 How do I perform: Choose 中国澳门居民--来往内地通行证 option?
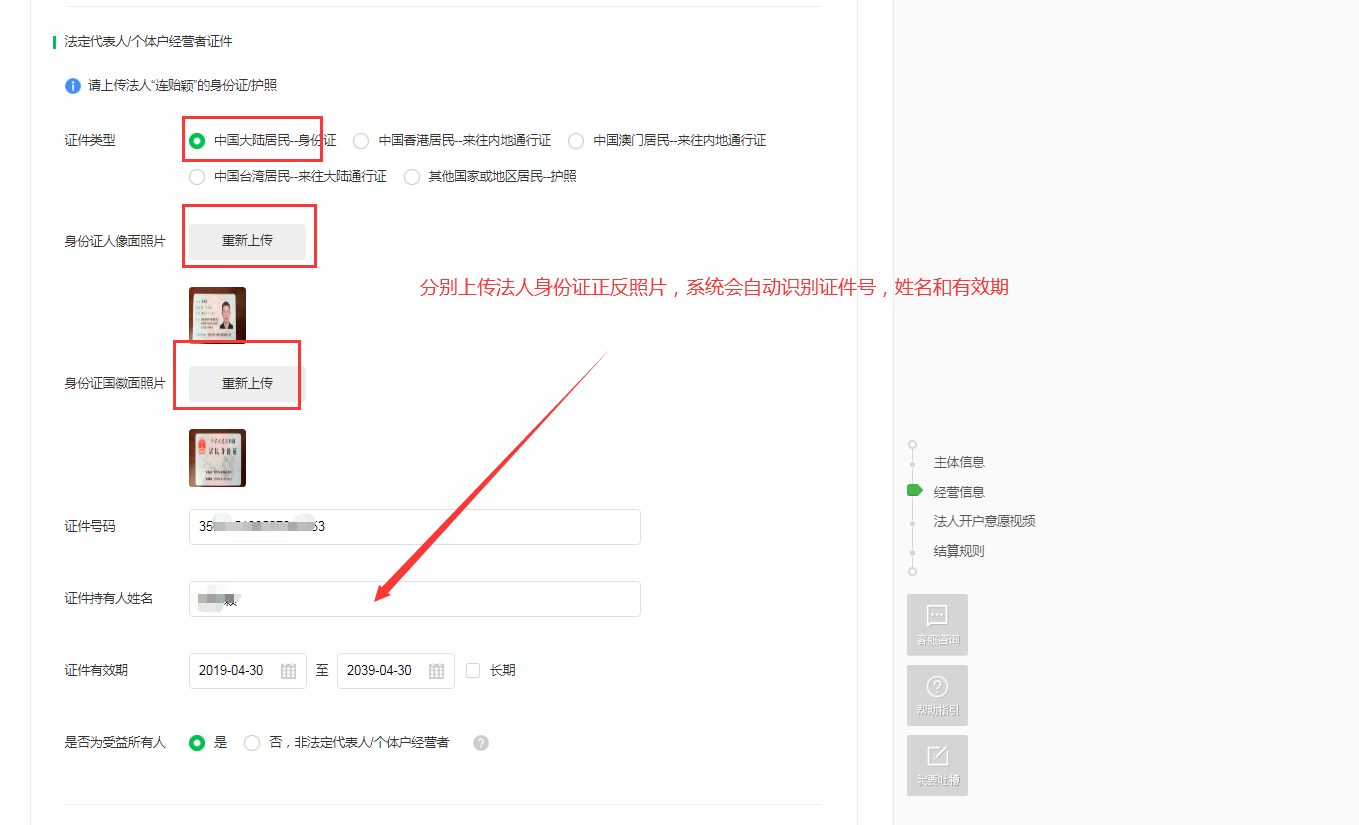(x=576, y=141)
